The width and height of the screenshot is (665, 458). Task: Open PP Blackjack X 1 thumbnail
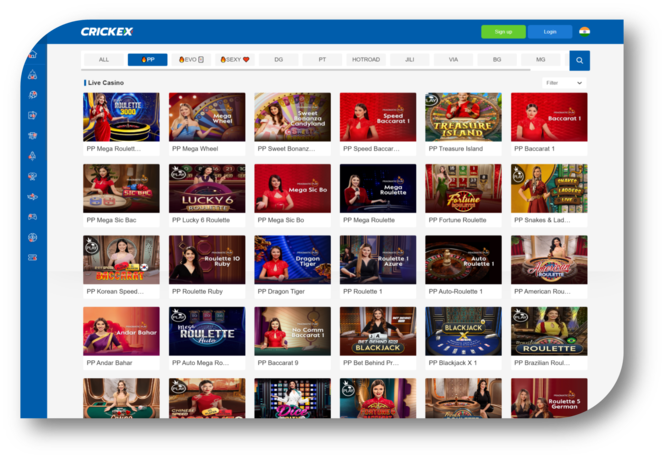click(x=463, y=331)
